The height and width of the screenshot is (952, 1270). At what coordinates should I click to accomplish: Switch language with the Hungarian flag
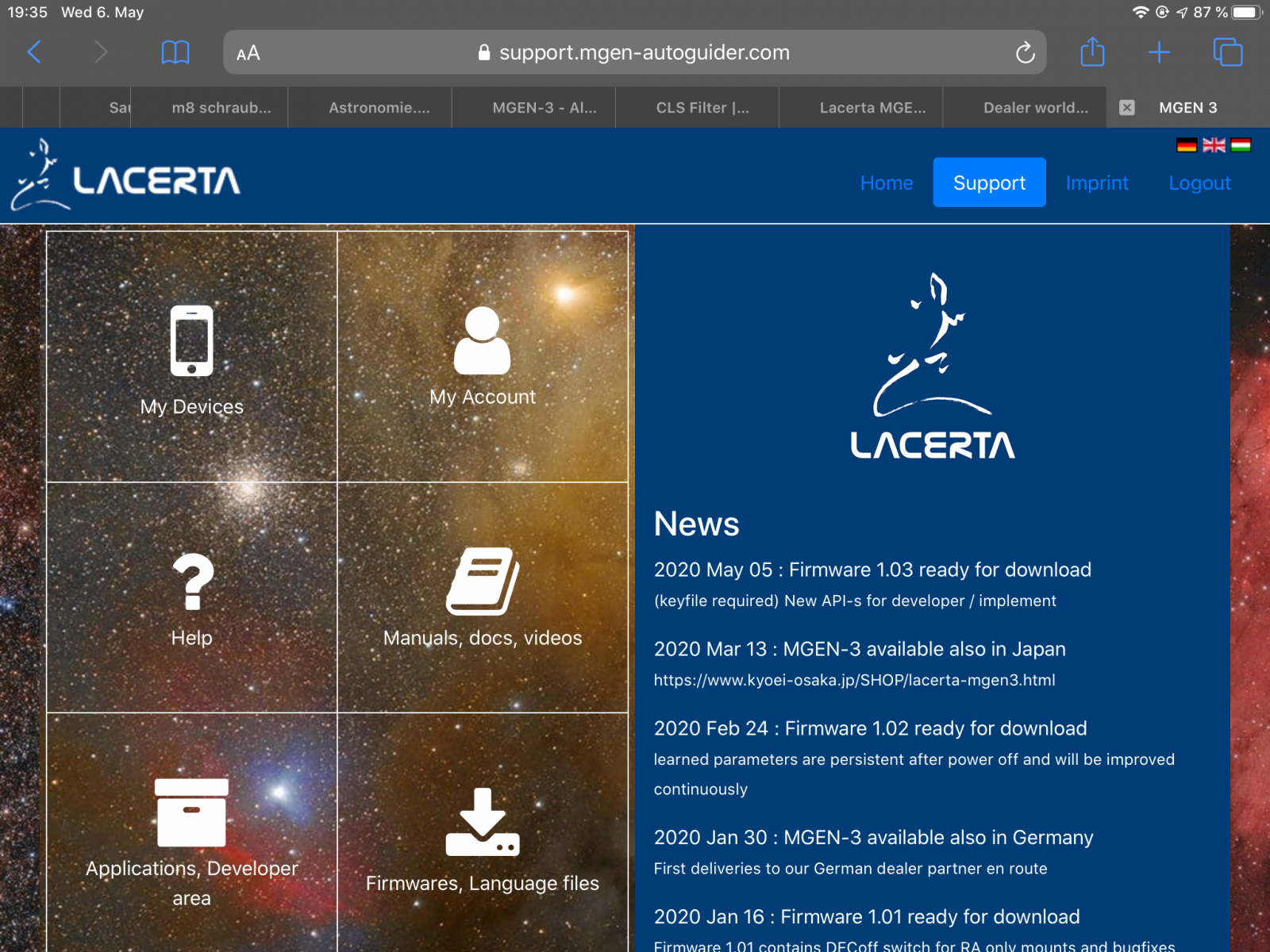point(1241,144)
